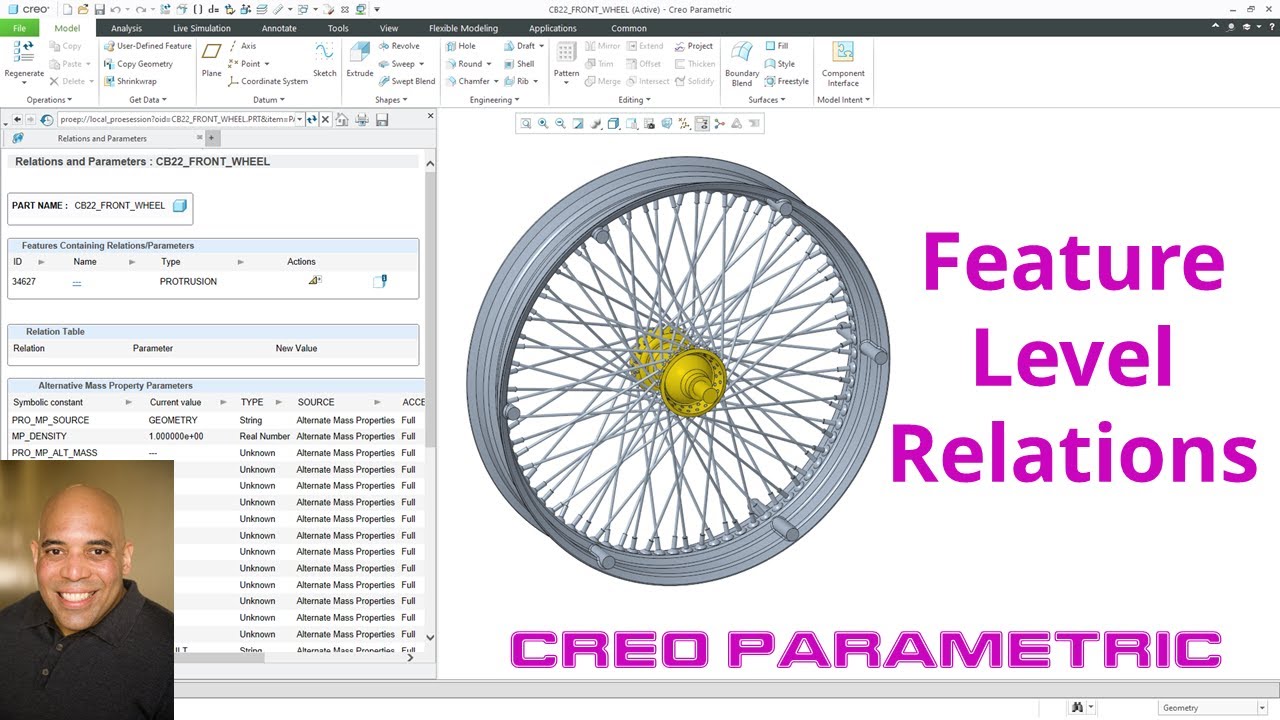The width and height of the screenshot is (1280, 720).
Task: Switch to the Annotate tab
Action: pos(279,28)
